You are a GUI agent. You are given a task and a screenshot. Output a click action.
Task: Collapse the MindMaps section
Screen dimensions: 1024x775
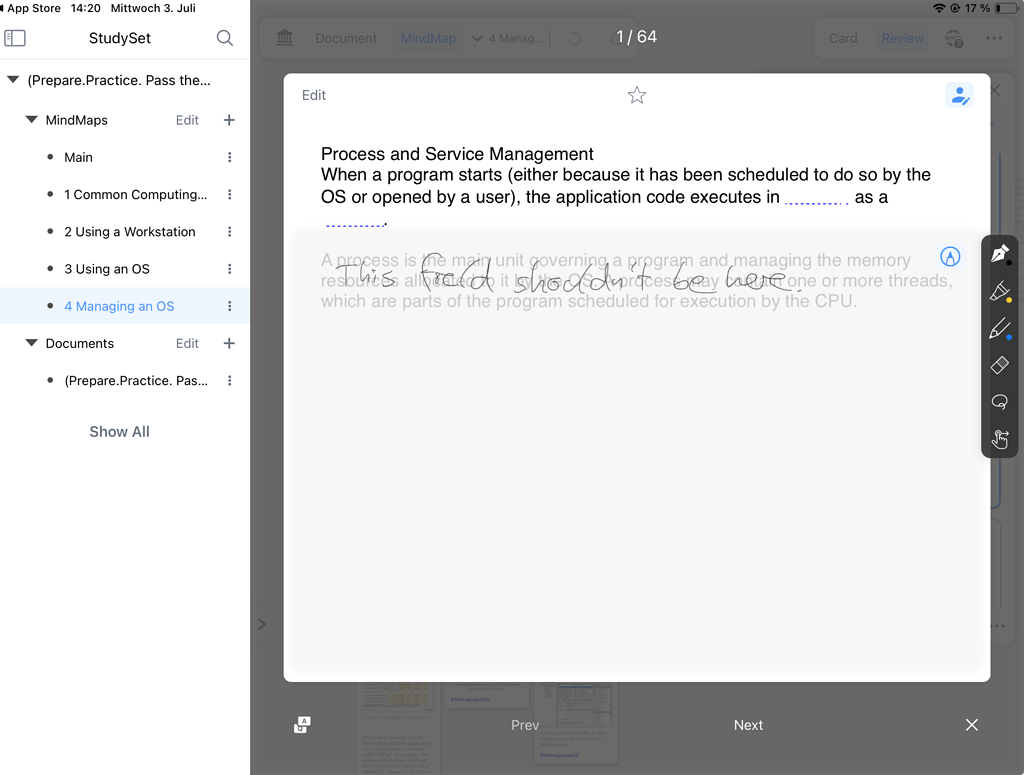click(31, 119)
